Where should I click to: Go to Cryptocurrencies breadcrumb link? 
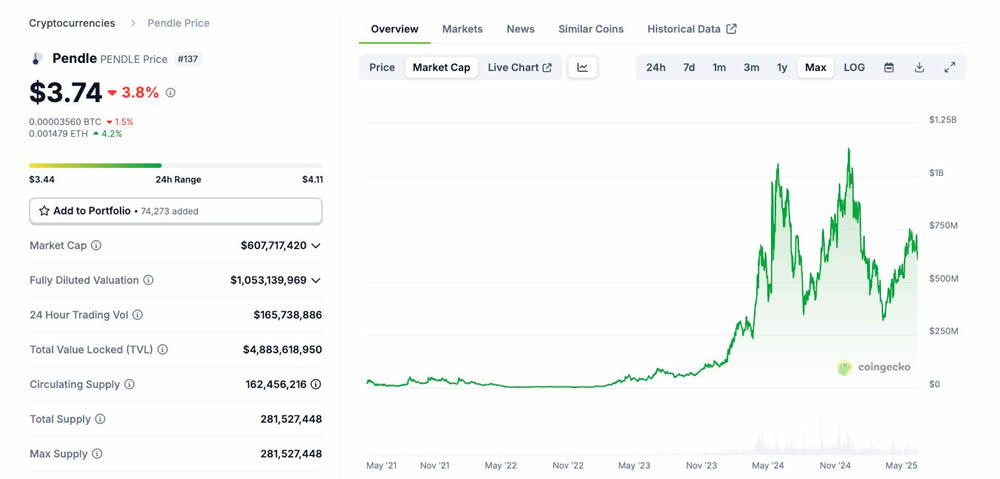click(x=72, y=23)
